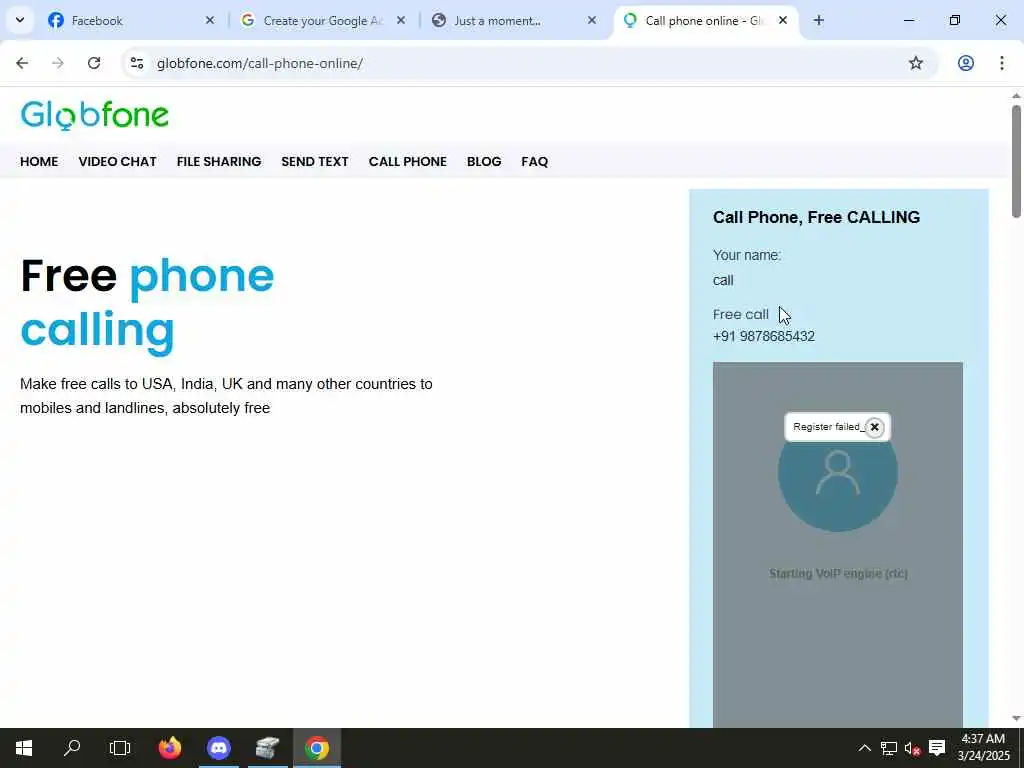Click the scrollbar down arrow
Viewport: 1024px width, 768px height.
[1016, 718]
